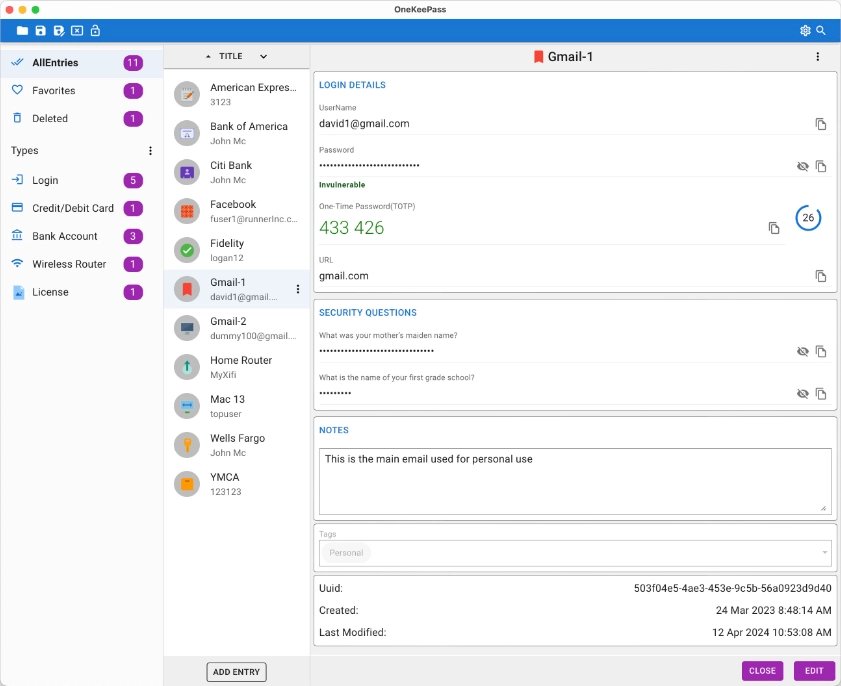The height and width of the screenshot is (686, 841).
Task: Copy the UserName david1@gmail.com value
Action: tap(821, 124)
